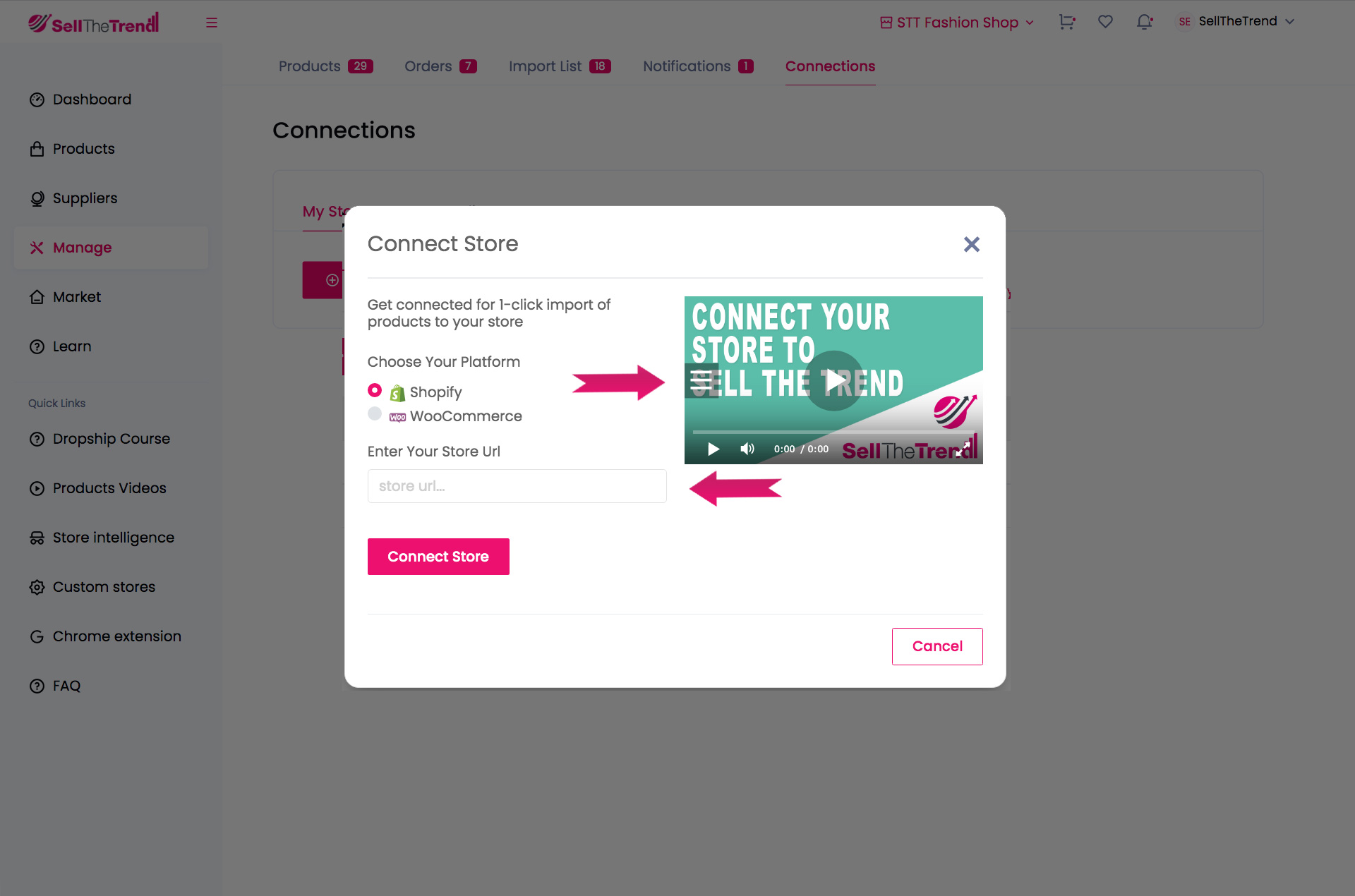Focus the store URL input field
1355x896 pixels.
(x=517, y=486)
